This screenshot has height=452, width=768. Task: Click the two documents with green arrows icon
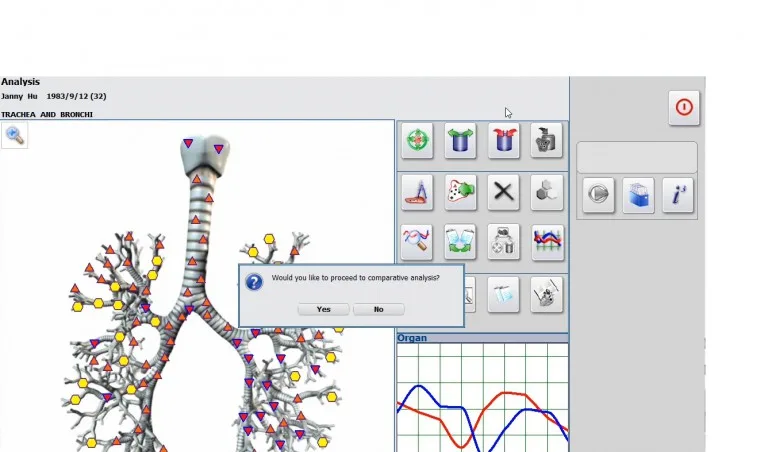coord(460,242)
